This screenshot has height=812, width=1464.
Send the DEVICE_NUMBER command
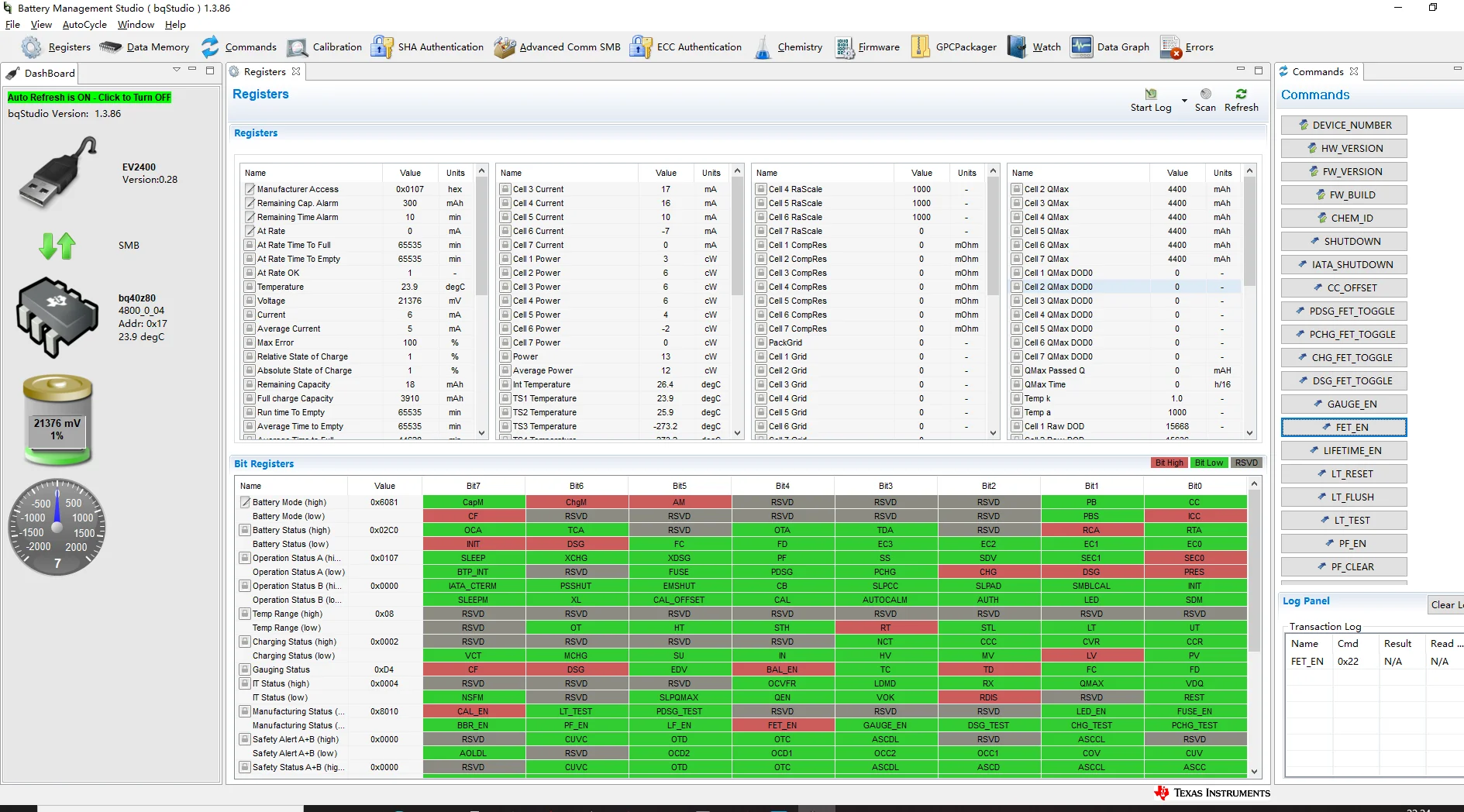[1344, 126]
